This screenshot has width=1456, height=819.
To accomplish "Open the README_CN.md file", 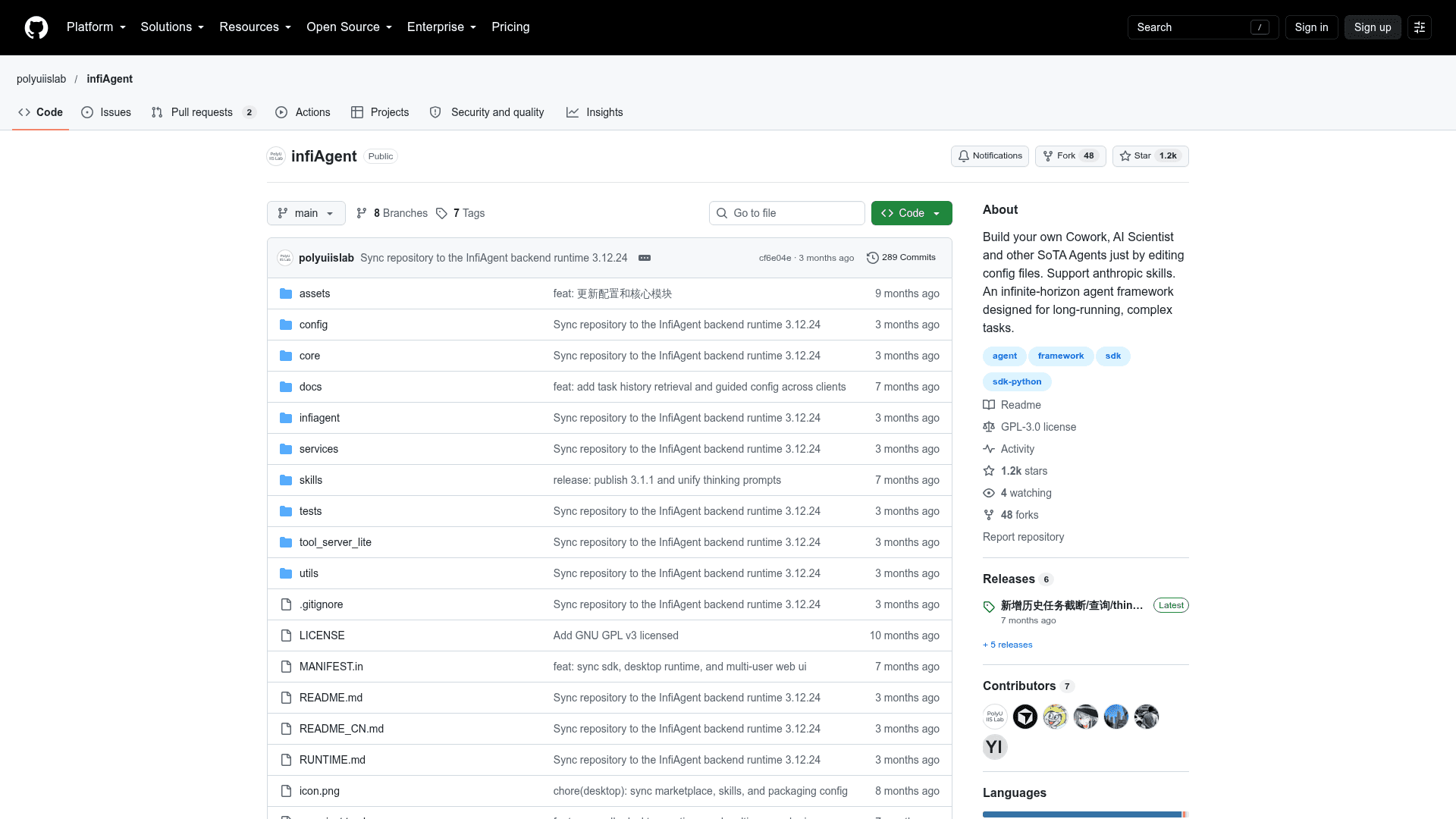I will (x=341, y=729).
